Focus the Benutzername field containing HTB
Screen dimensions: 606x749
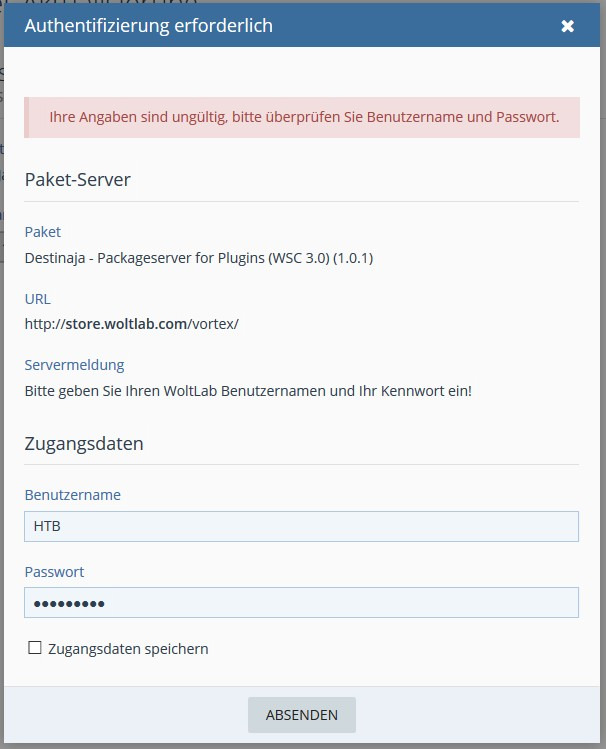(301, 527)
